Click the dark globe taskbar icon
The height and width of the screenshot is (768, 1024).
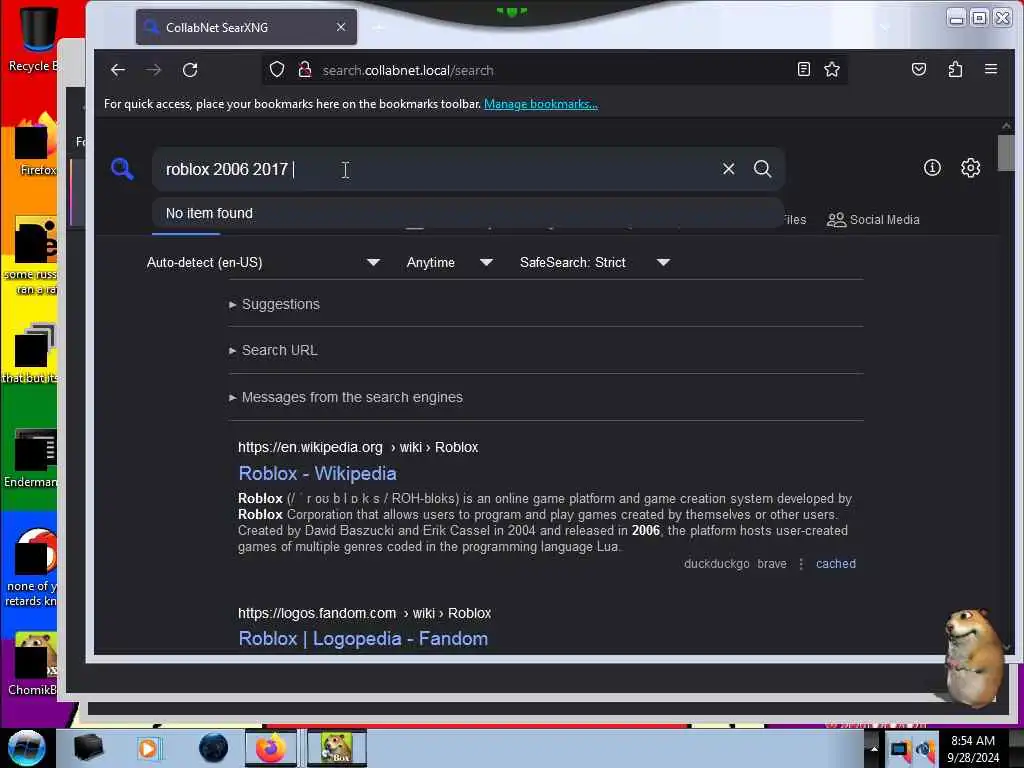(213, 748)
